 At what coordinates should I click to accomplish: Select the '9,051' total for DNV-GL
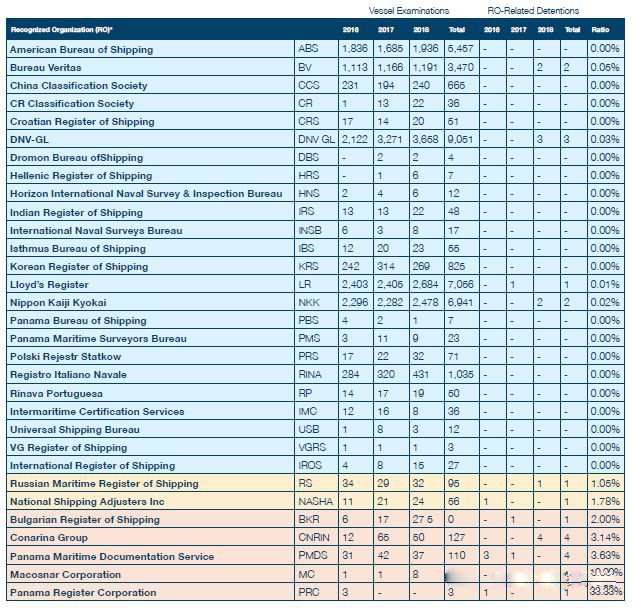(460, 139)
